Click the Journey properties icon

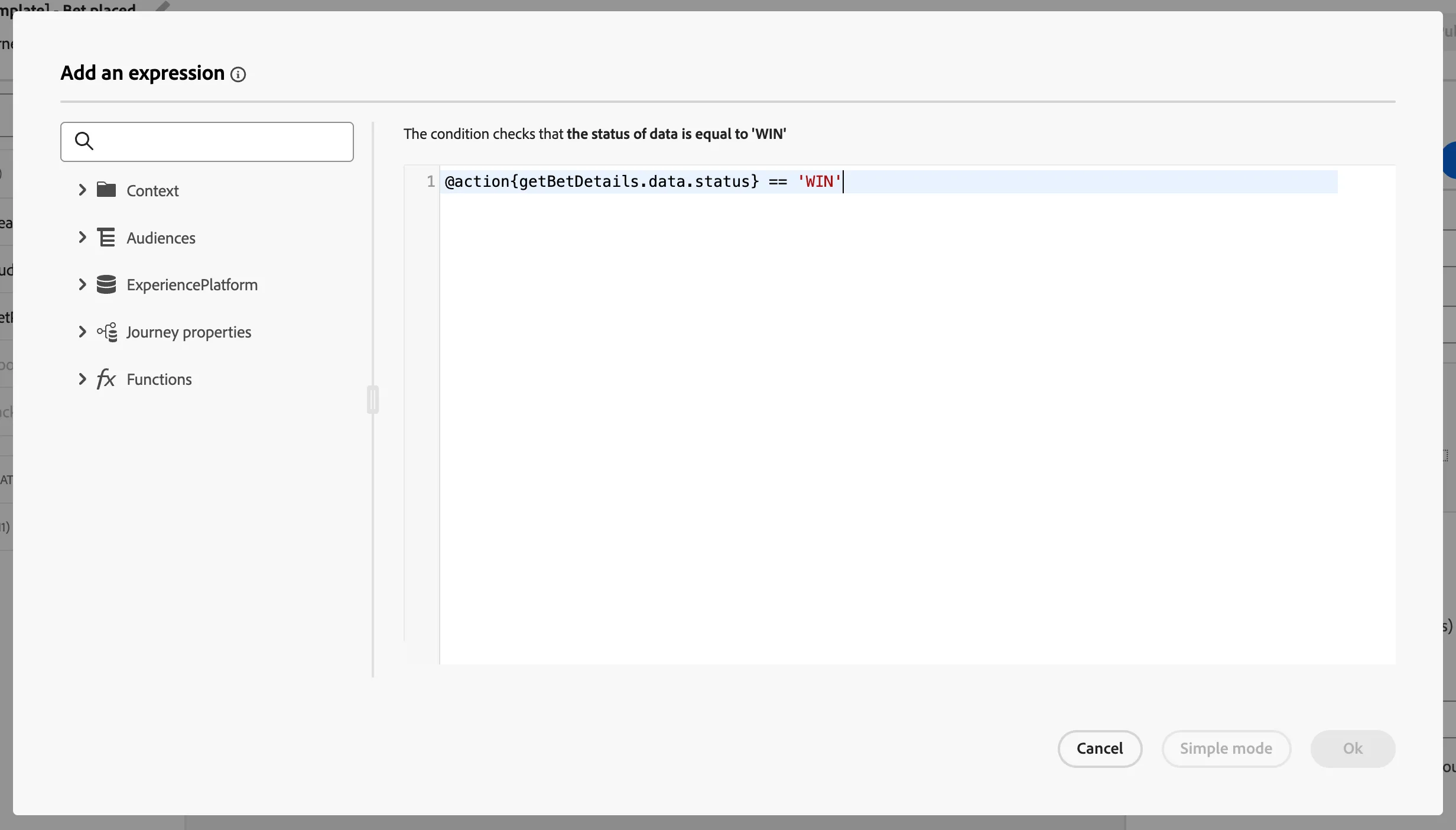(107, 332)
